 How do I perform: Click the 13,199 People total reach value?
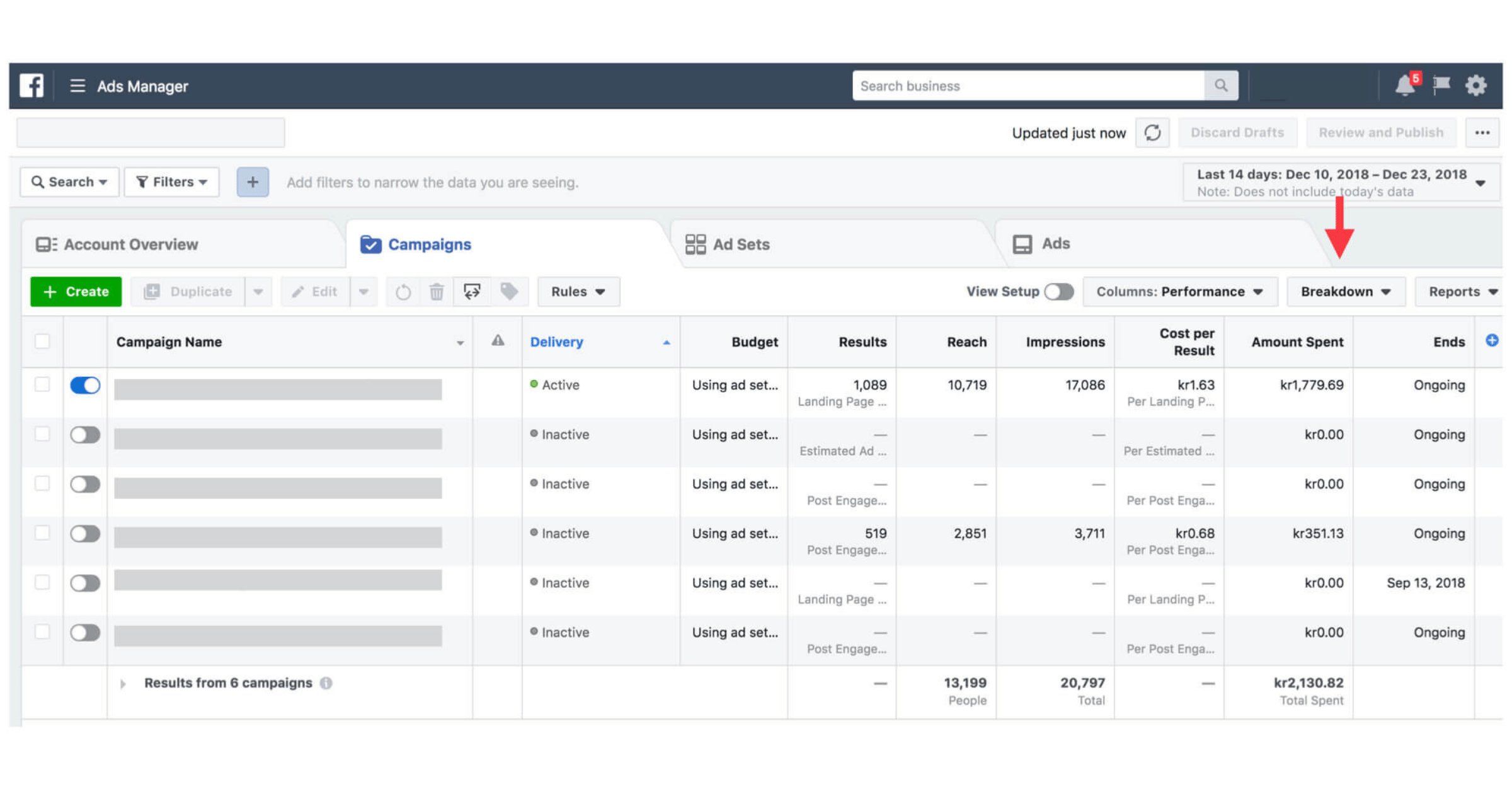(965, 683)
